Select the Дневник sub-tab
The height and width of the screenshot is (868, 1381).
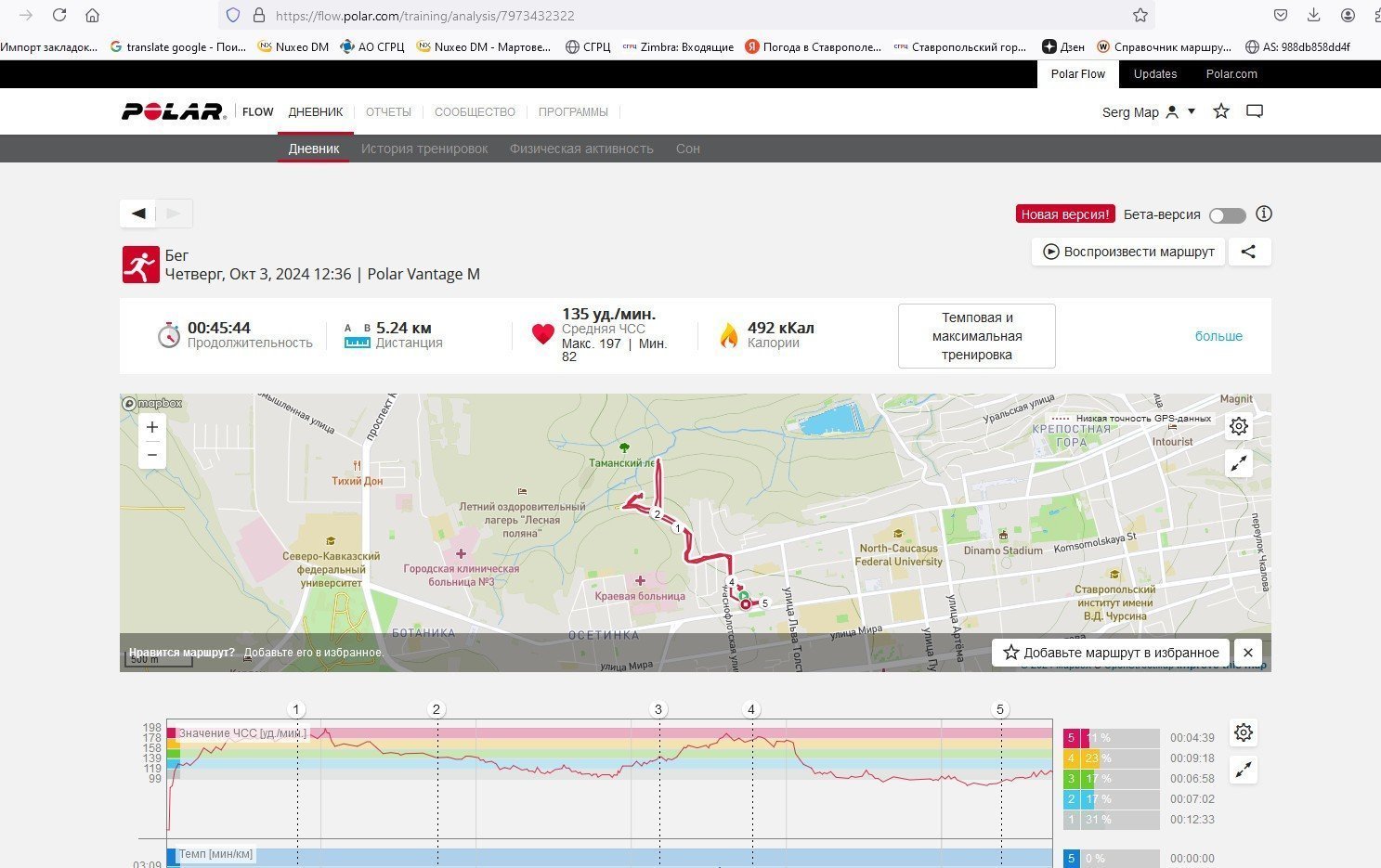[314, 149]
